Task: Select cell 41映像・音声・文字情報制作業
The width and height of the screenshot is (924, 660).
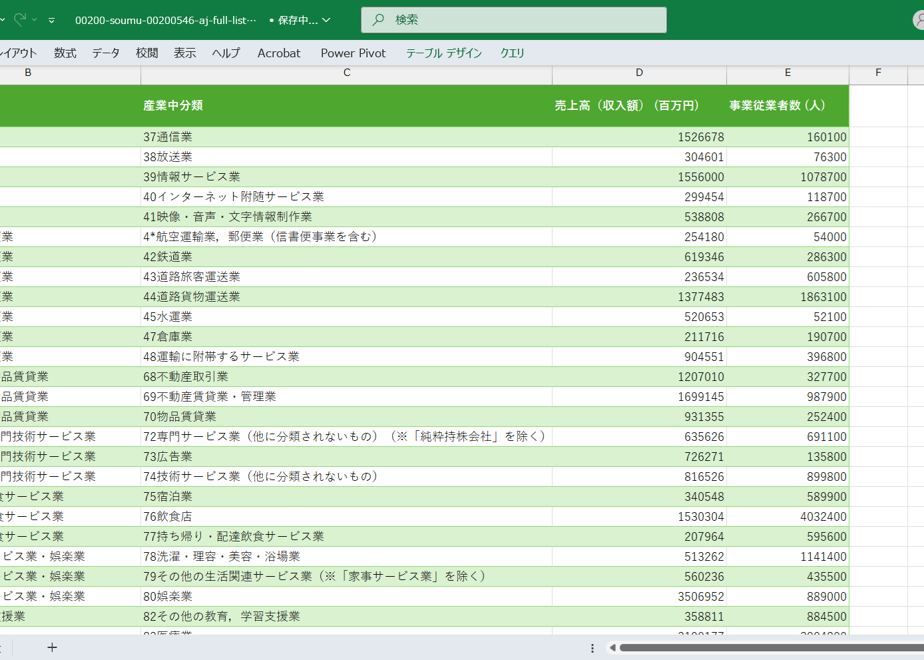Action: 346,217
